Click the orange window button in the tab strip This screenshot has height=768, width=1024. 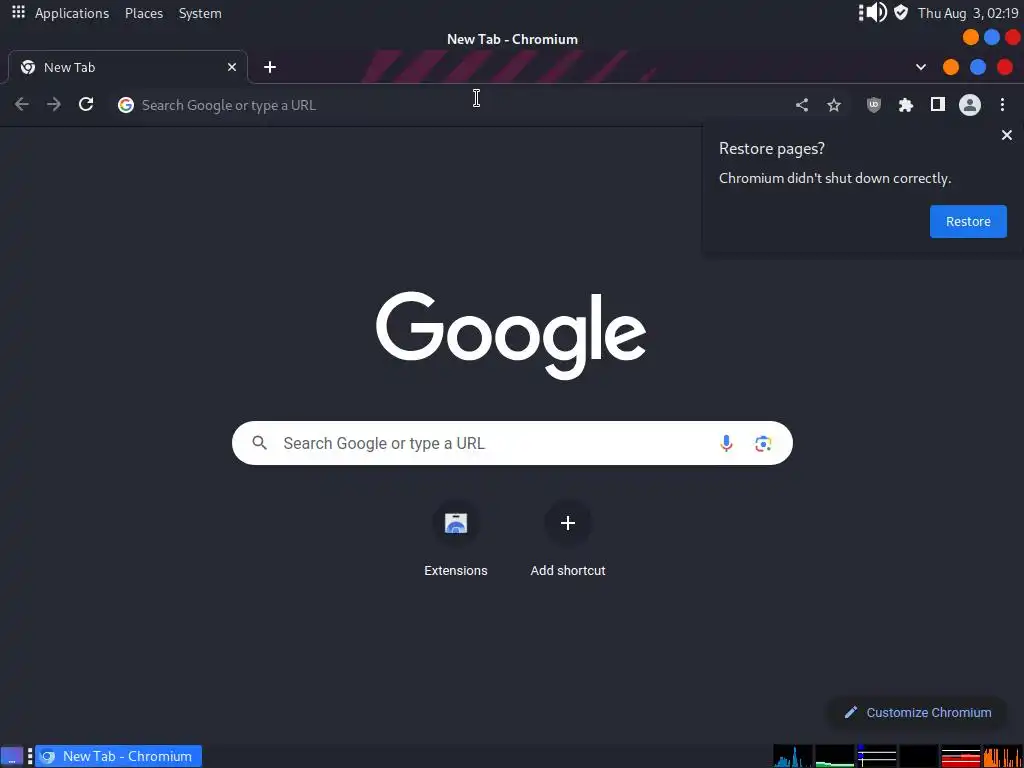(x=951, y=67)
